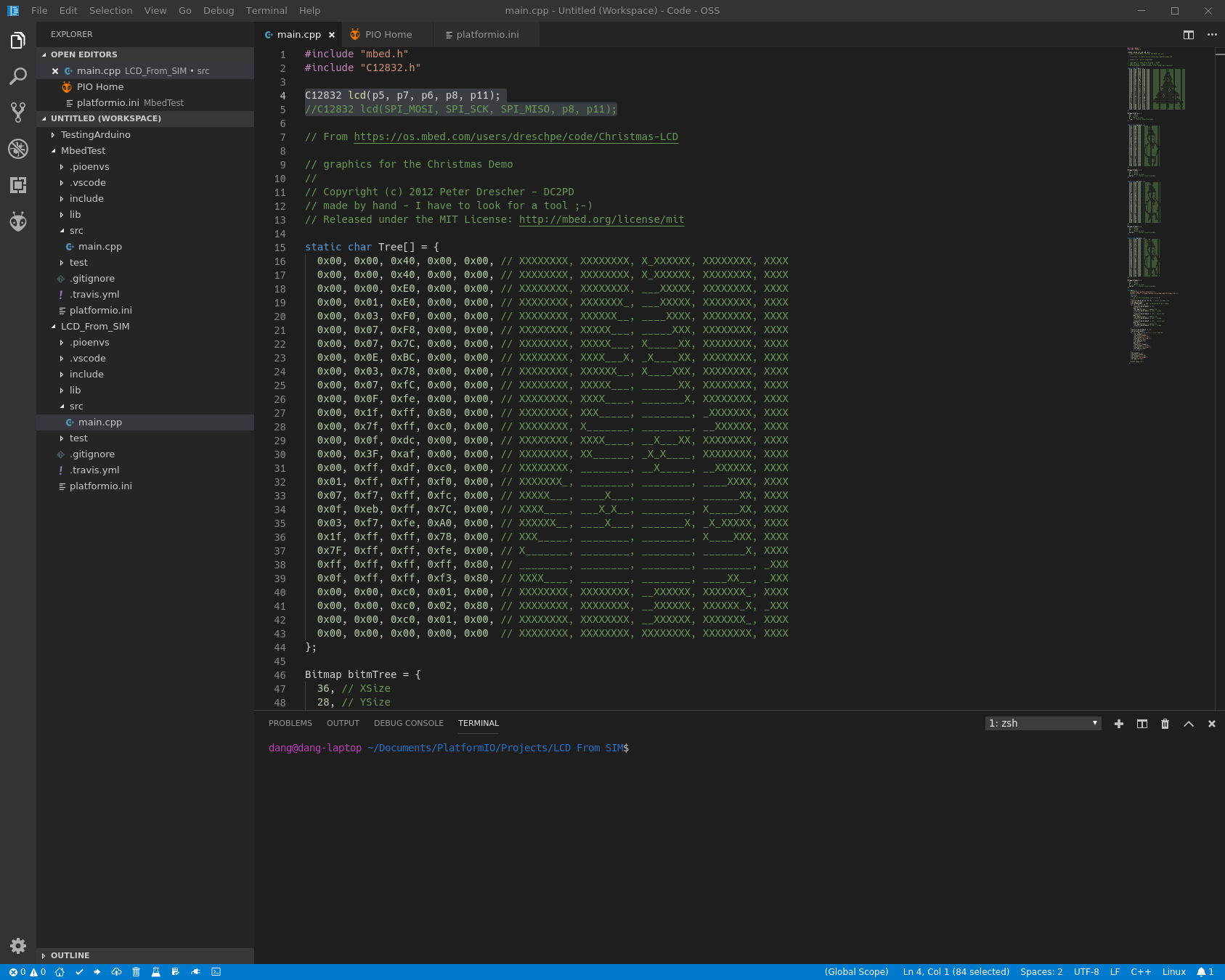Screen dimensions: 1225x980
Task: Click the editor vertical scrollbar
Action: click(1220, 378)
